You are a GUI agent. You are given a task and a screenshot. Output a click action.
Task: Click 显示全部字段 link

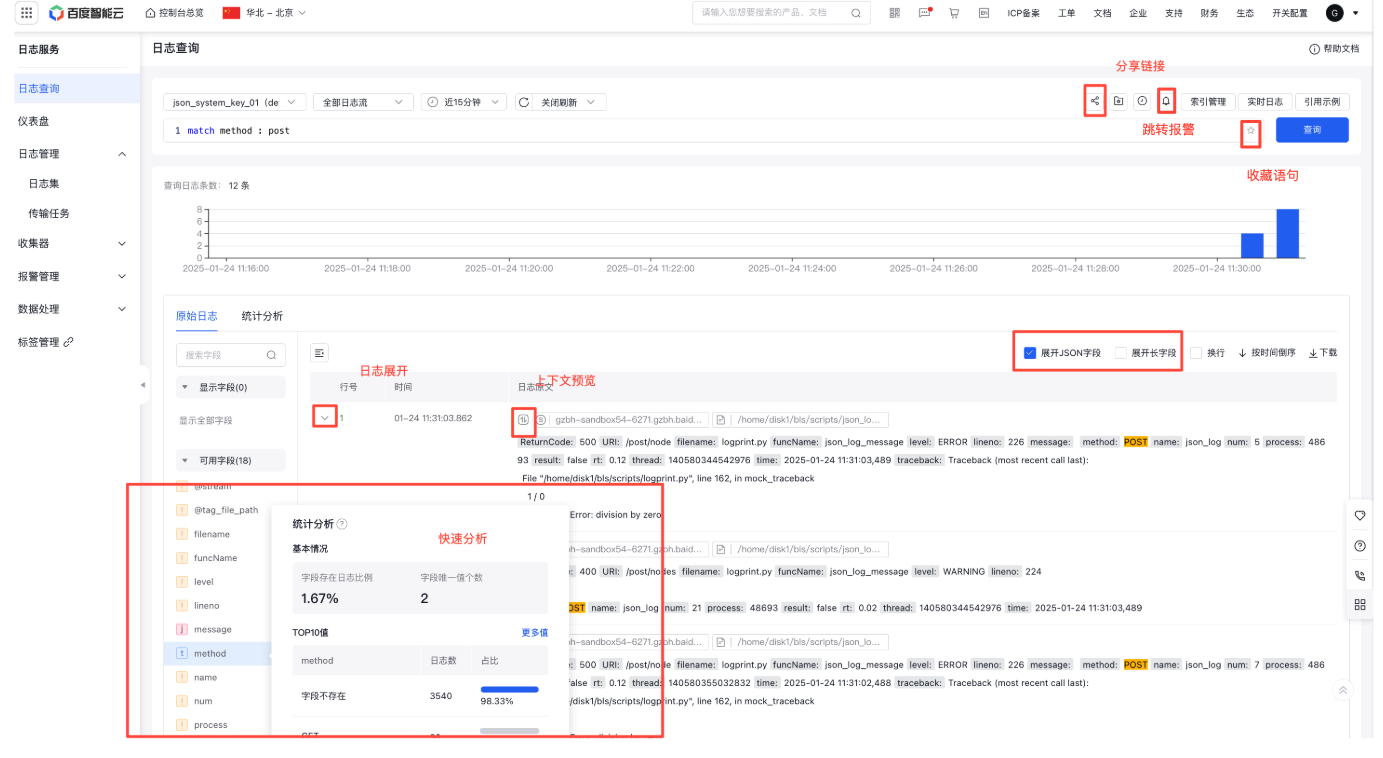[205, 421]
